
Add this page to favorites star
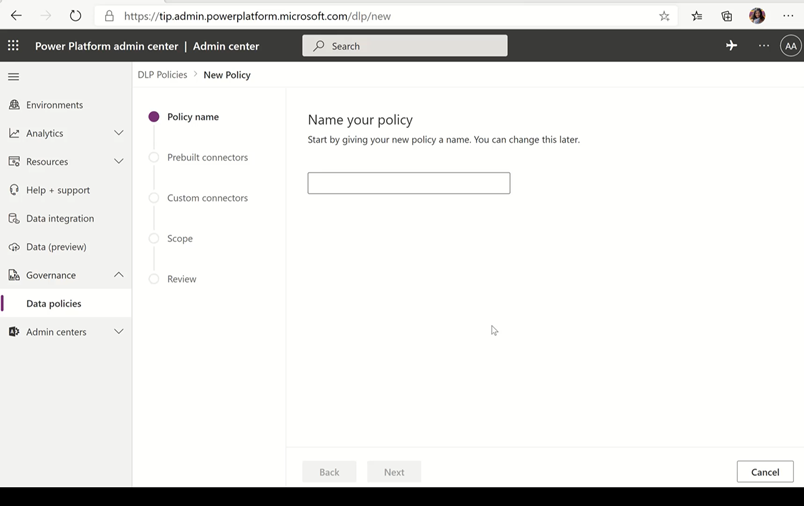coord(664,16)
